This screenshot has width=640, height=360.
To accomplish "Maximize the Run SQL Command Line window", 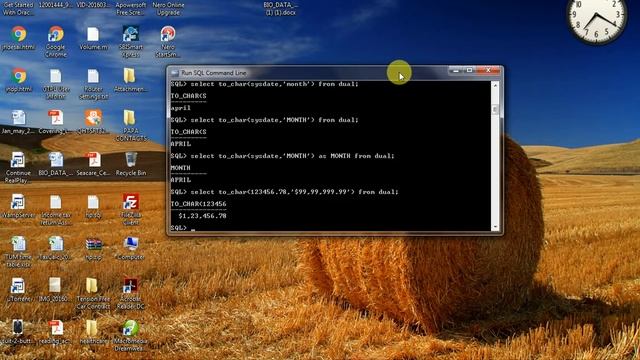I will [x=469, y=71].
